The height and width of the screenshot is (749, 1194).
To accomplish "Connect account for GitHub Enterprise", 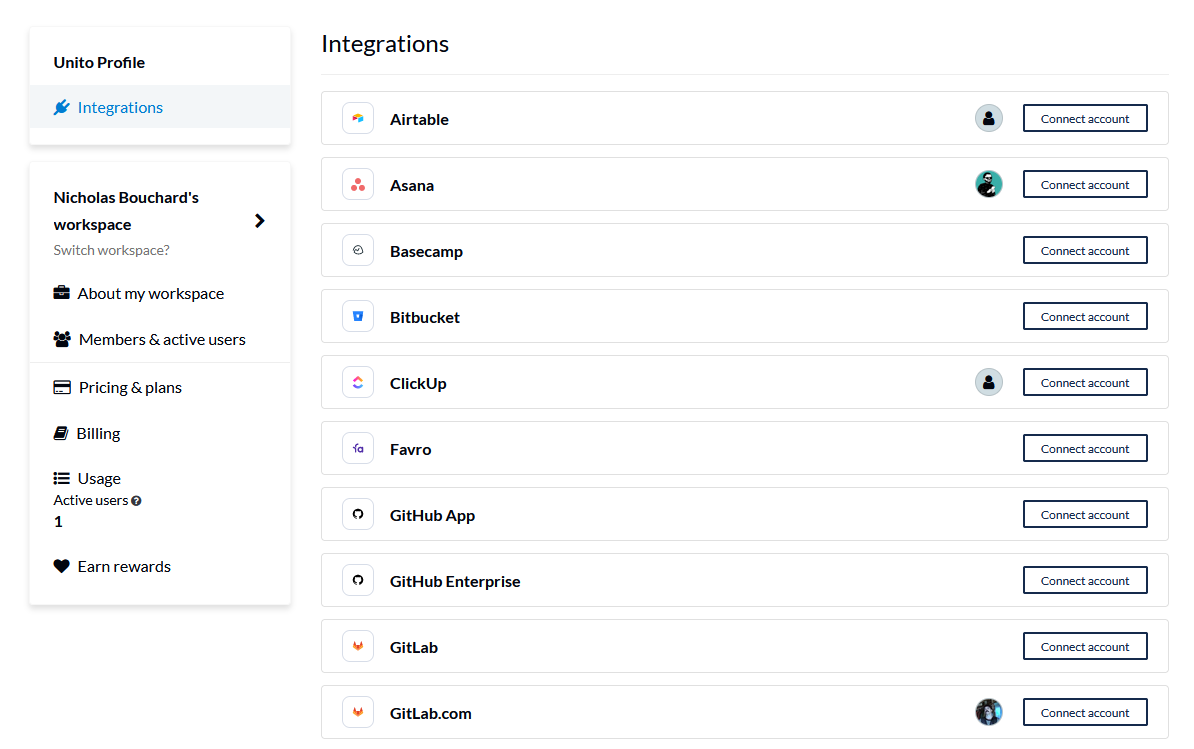I will click(1085, 580).
